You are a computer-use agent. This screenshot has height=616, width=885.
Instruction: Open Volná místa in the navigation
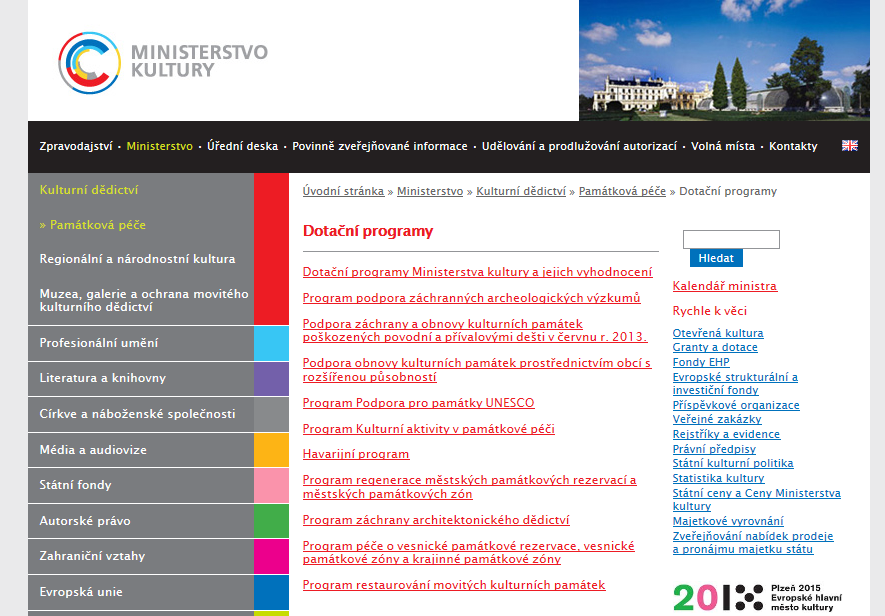[722, 146]
